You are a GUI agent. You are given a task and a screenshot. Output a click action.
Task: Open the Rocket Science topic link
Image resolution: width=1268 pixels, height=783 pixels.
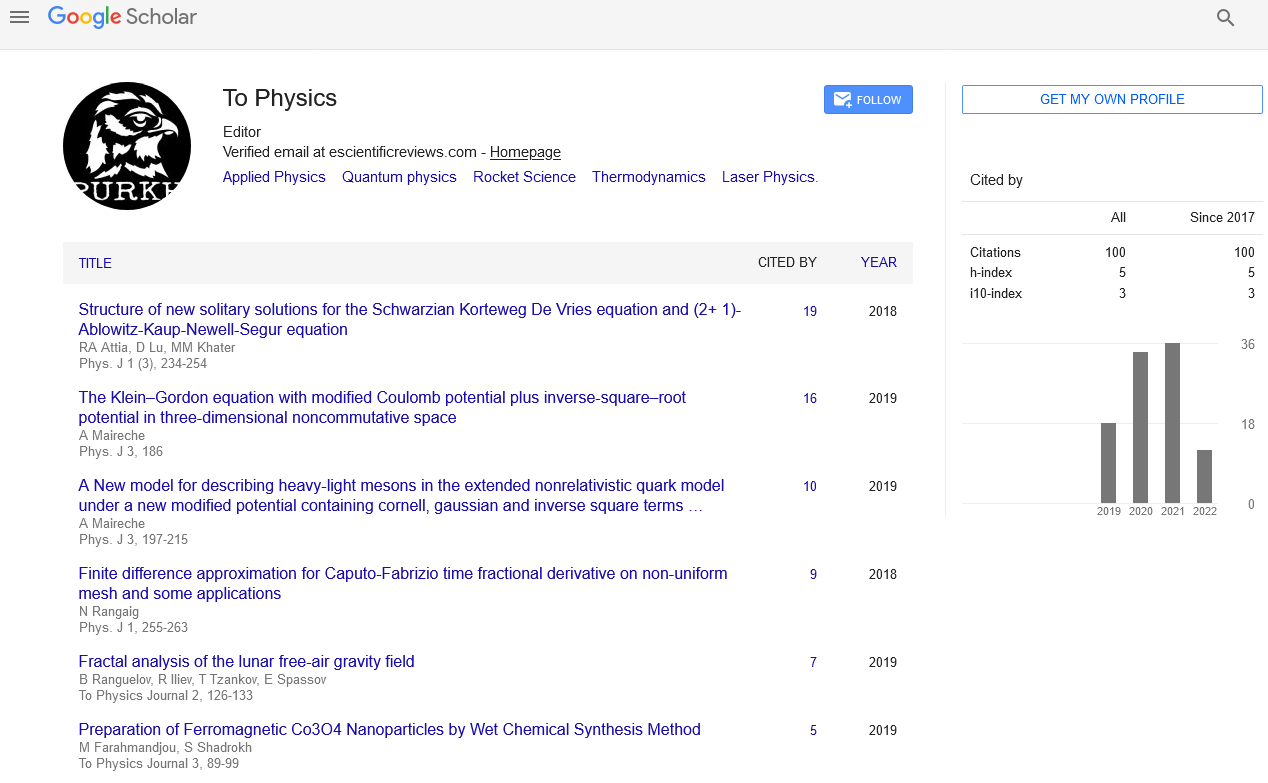coord(524,177)
